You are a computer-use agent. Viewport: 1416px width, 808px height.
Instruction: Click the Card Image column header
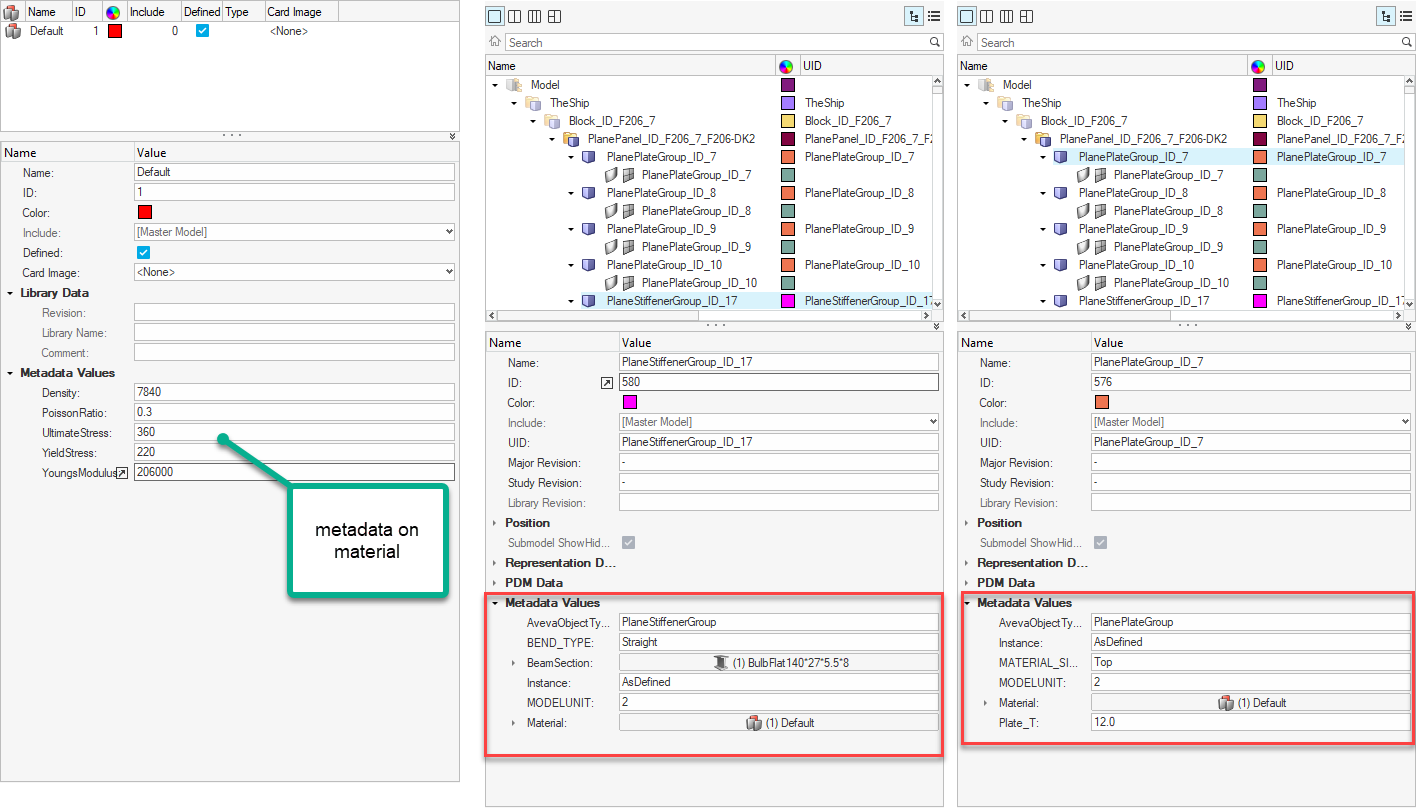(x=301, y=12)
